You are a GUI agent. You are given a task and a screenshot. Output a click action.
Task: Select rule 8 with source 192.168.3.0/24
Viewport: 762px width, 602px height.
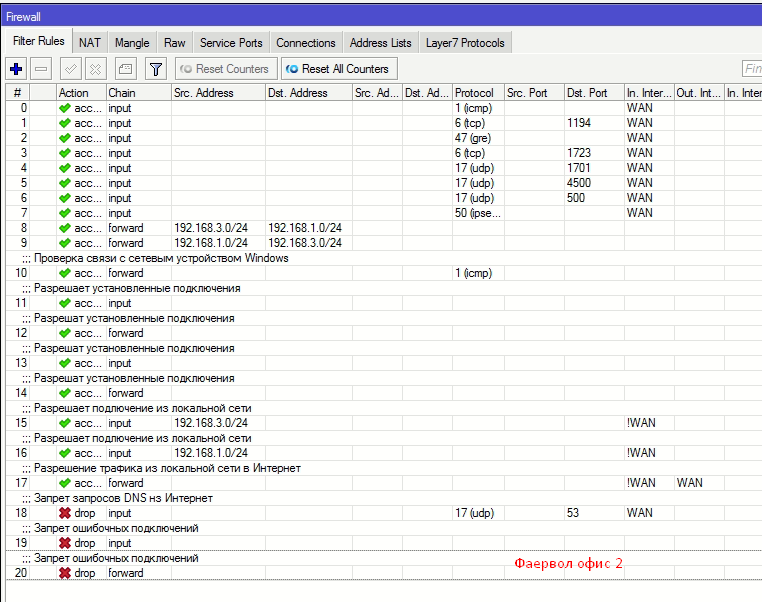coord(384,228)
